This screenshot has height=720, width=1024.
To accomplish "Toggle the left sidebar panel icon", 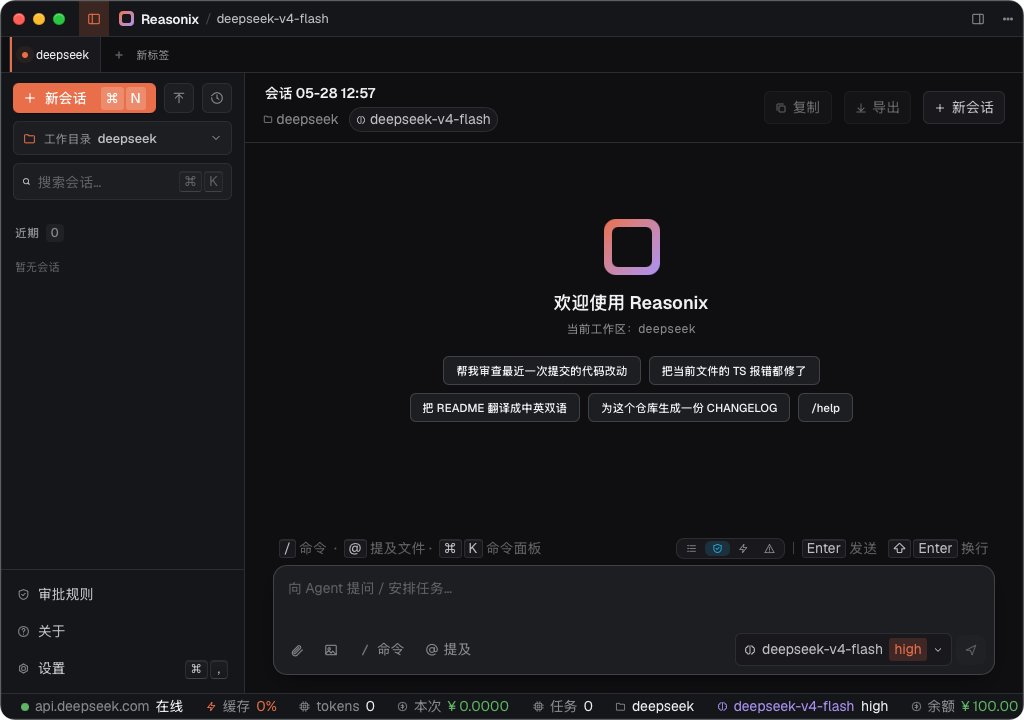I will click(94, 19).
